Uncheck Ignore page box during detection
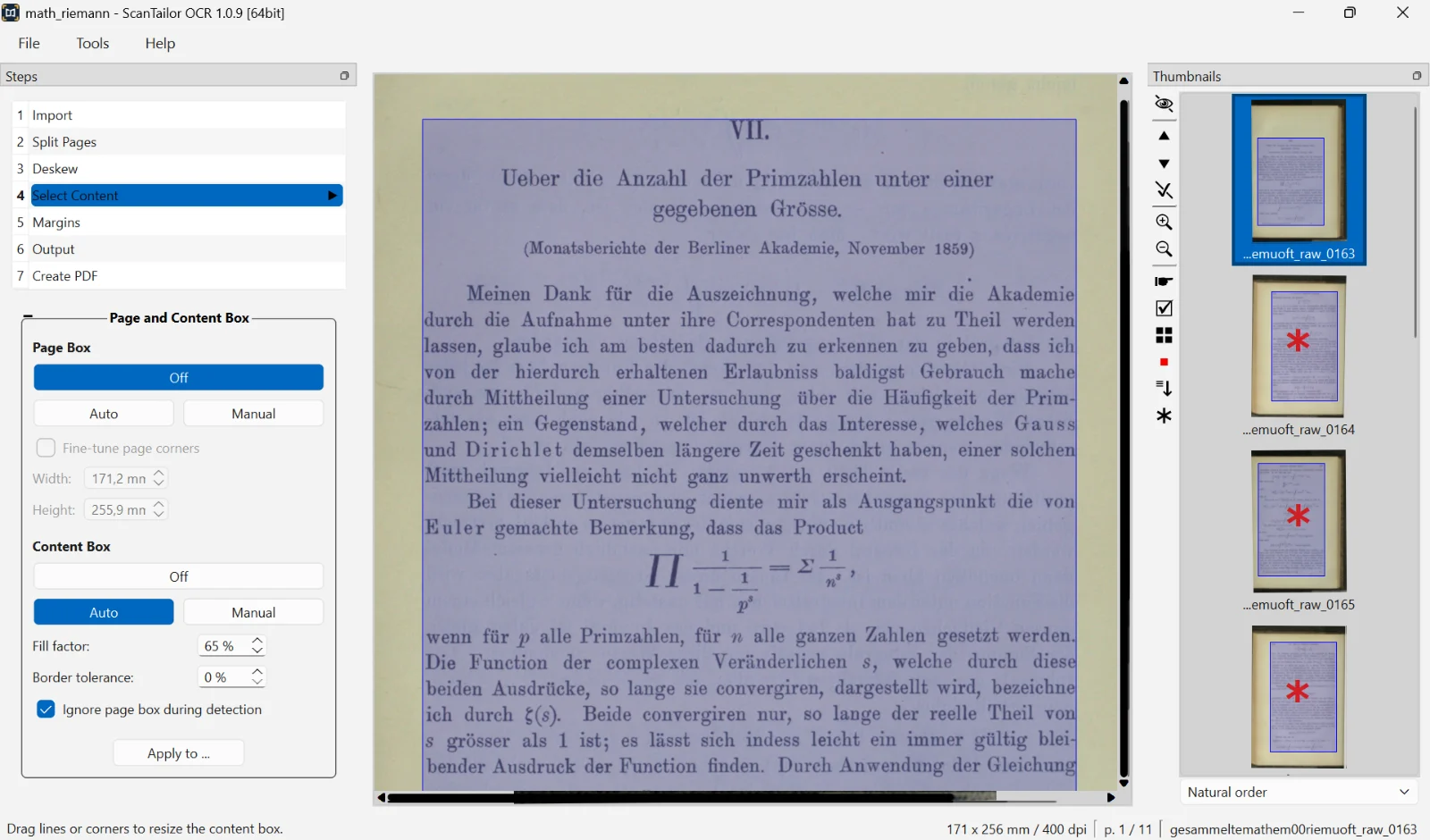The width and height of the screenshot is (1430, 840). (x=46, y=709)
